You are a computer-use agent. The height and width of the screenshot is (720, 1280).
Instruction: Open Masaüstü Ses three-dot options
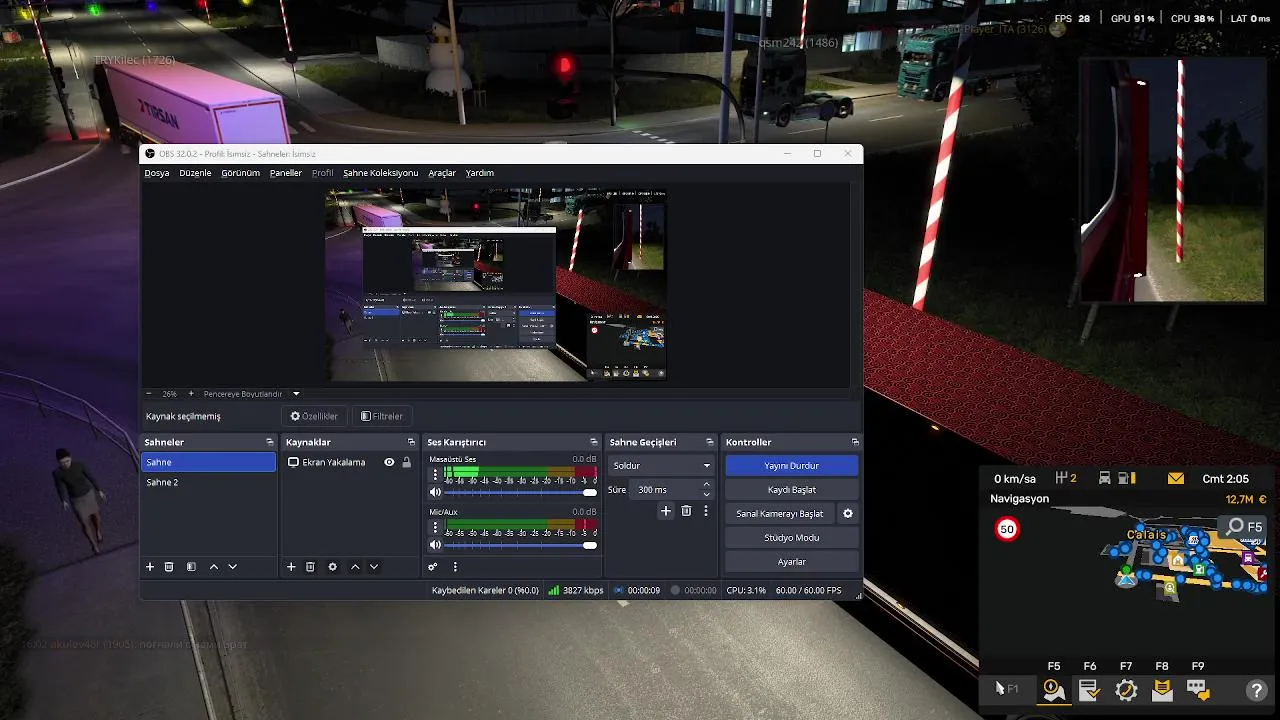[435, 475]
